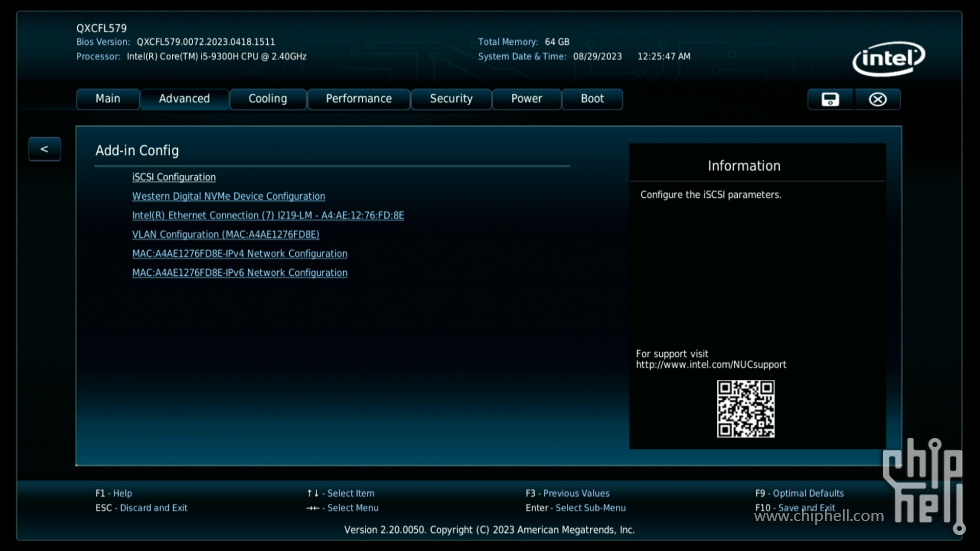Click Enter - Select Sub-Menu hint
980x551 pixels.
click(x=576, y=508)
